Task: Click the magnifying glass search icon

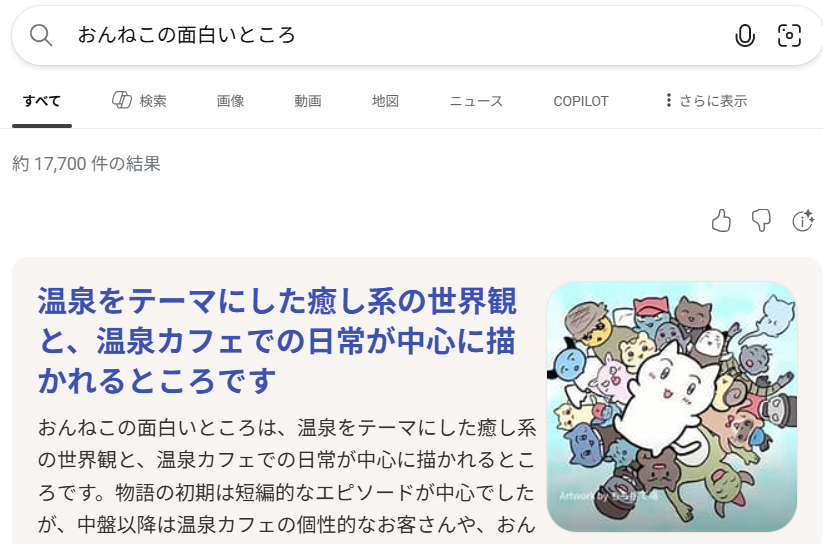Action: [41, 36]
